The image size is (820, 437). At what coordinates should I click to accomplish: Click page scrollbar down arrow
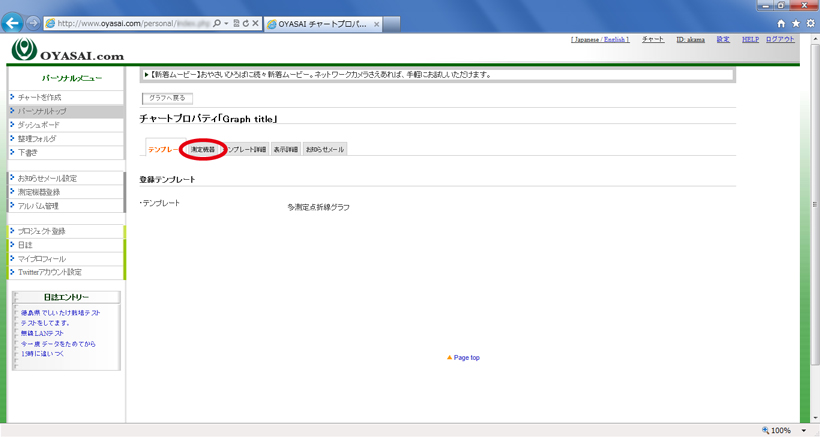pos(815,419)
